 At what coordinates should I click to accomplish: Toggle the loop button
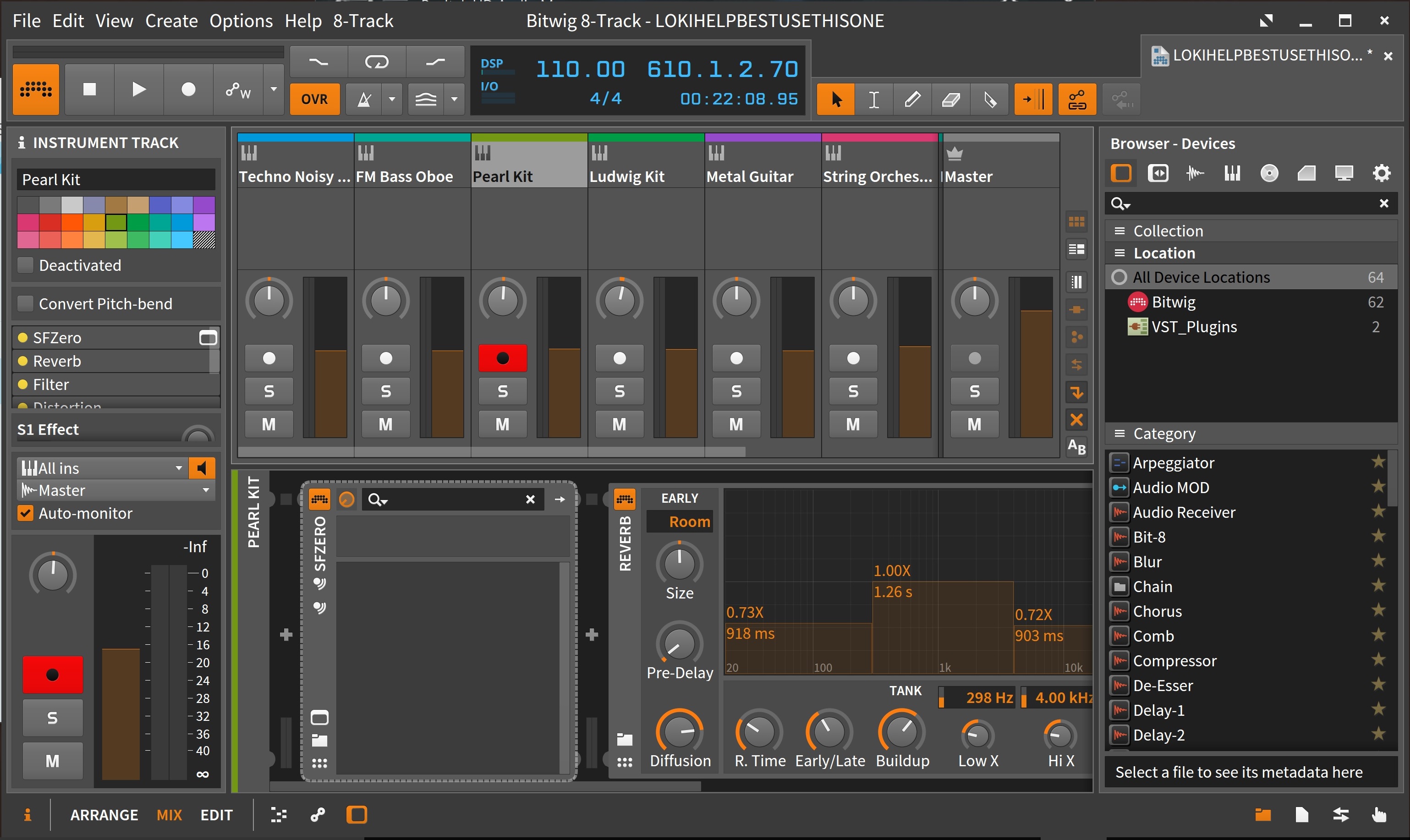click(376, 62)
